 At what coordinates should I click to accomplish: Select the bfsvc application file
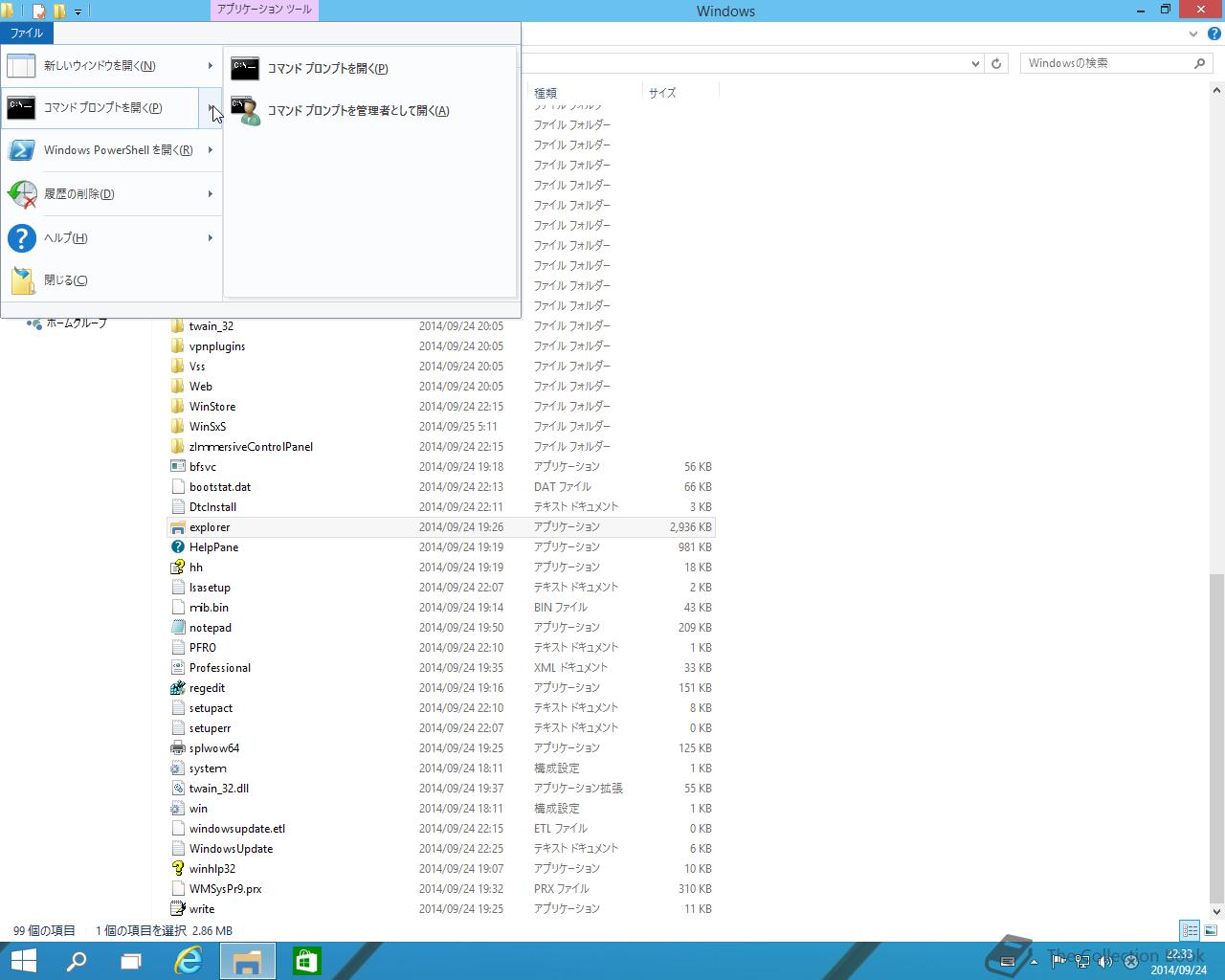pyautogui.click(x=203, y=467)
